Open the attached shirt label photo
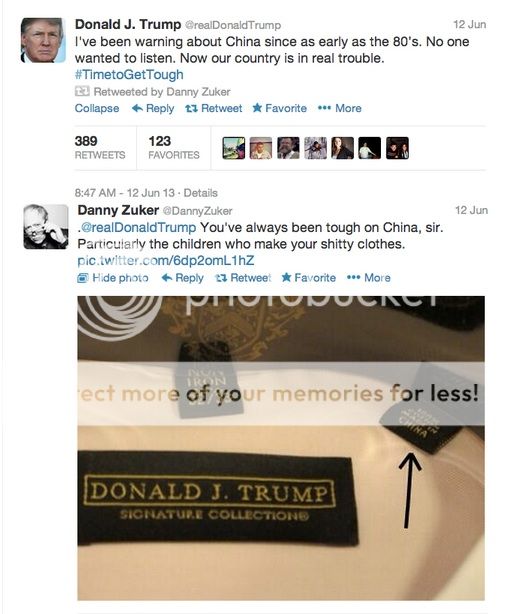Image resolution: width=510 pixels, height=614 pixels. tap(281, 448)
